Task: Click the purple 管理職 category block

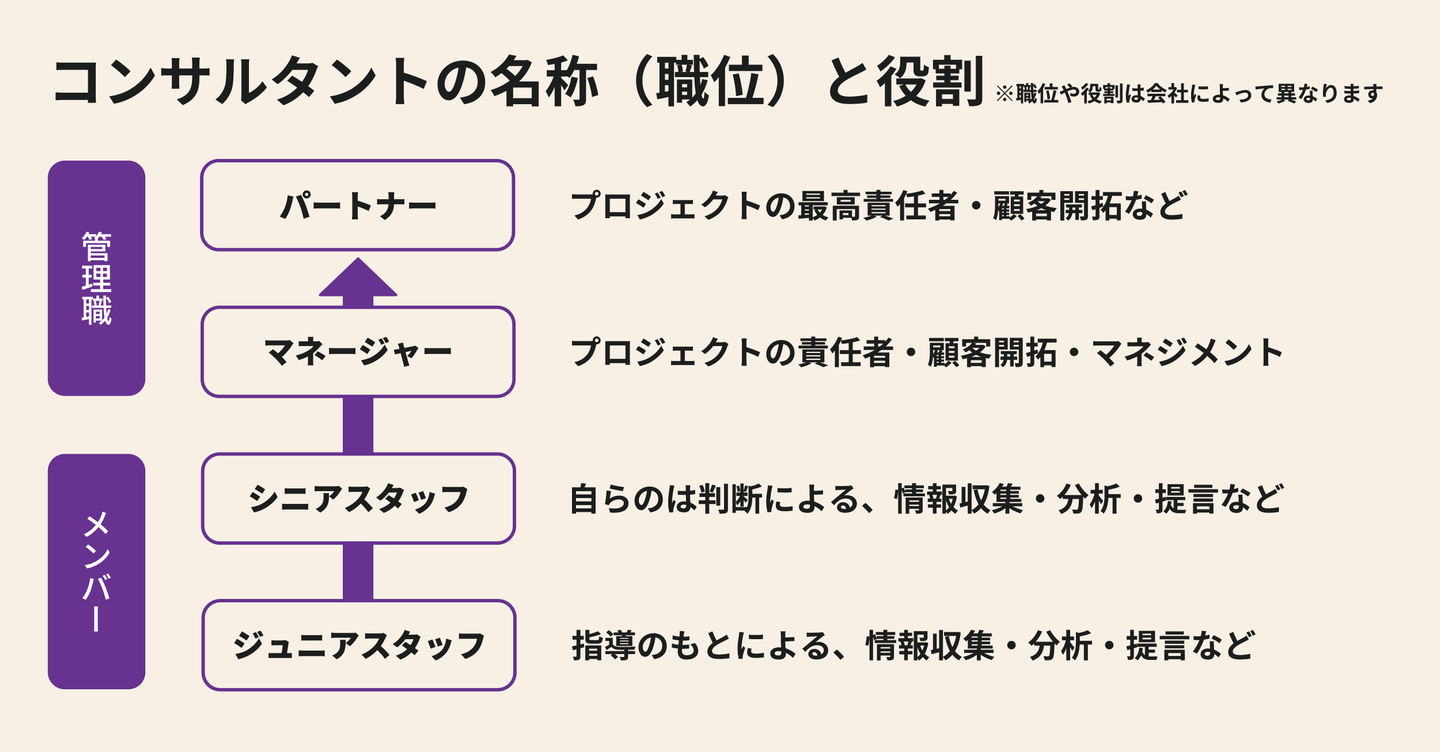Action: pyautogui.click(x=97, y=278)
